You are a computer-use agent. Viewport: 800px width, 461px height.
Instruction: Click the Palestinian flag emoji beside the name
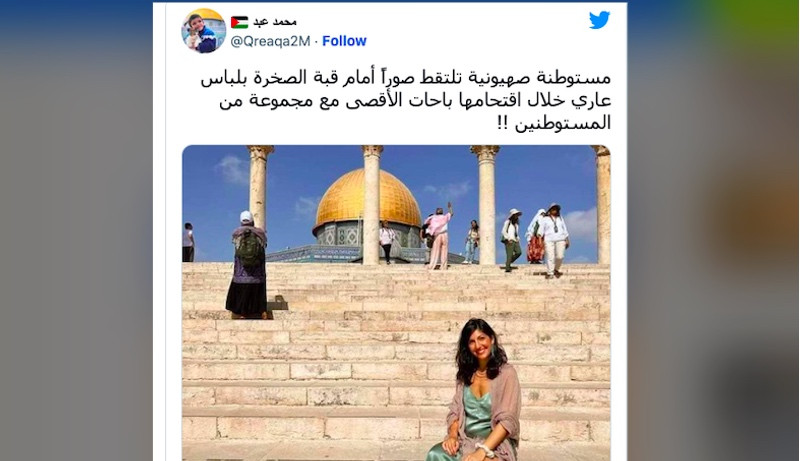pos(239,22)
